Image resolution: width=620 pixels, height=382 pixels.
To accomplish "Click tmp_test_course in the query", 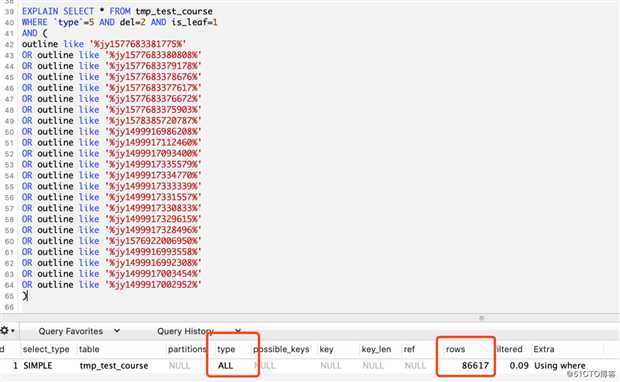I will tap(174, 11).
